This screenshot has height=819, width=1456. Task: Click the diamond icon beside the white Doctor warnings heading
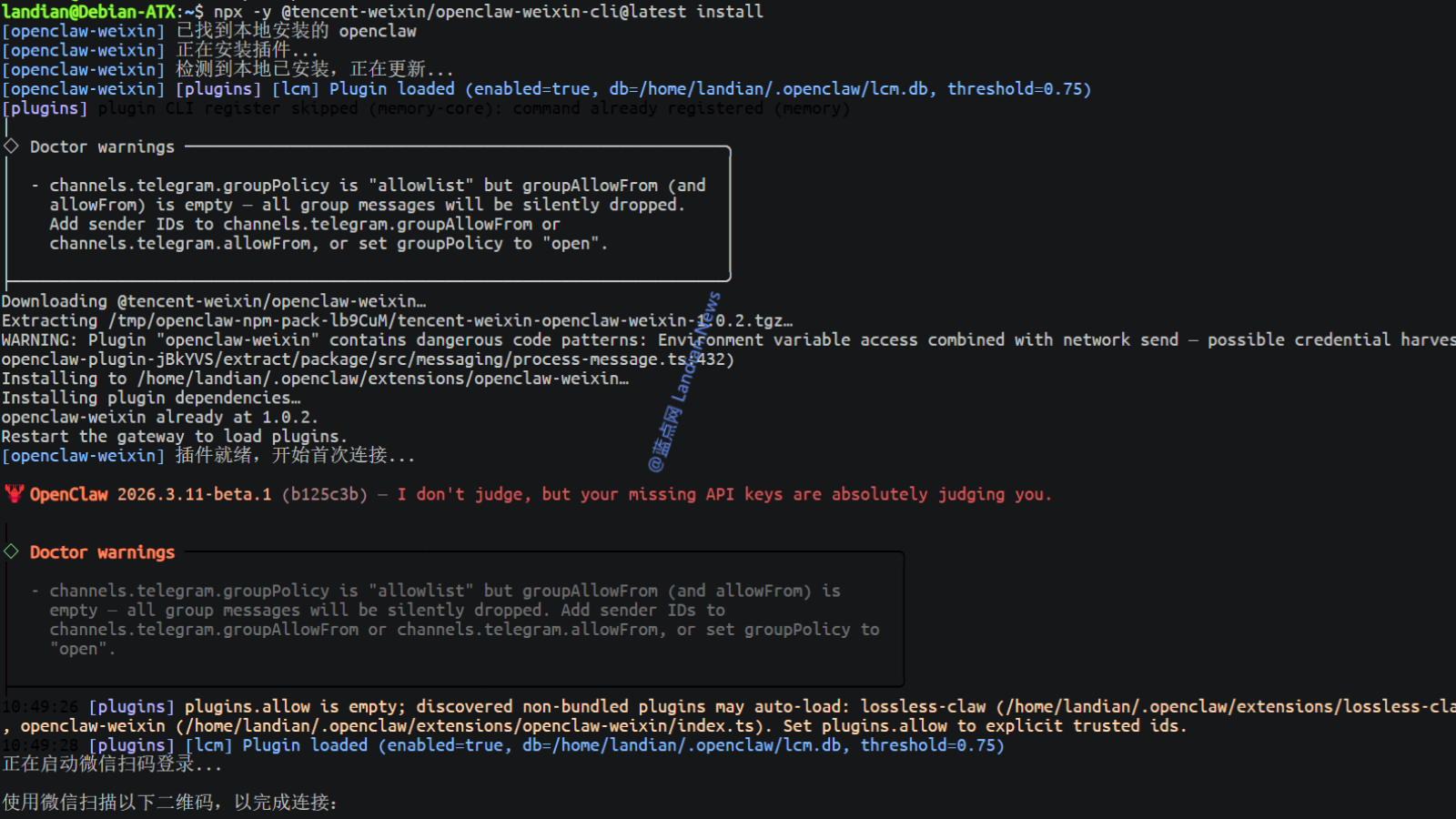(11, 147)
